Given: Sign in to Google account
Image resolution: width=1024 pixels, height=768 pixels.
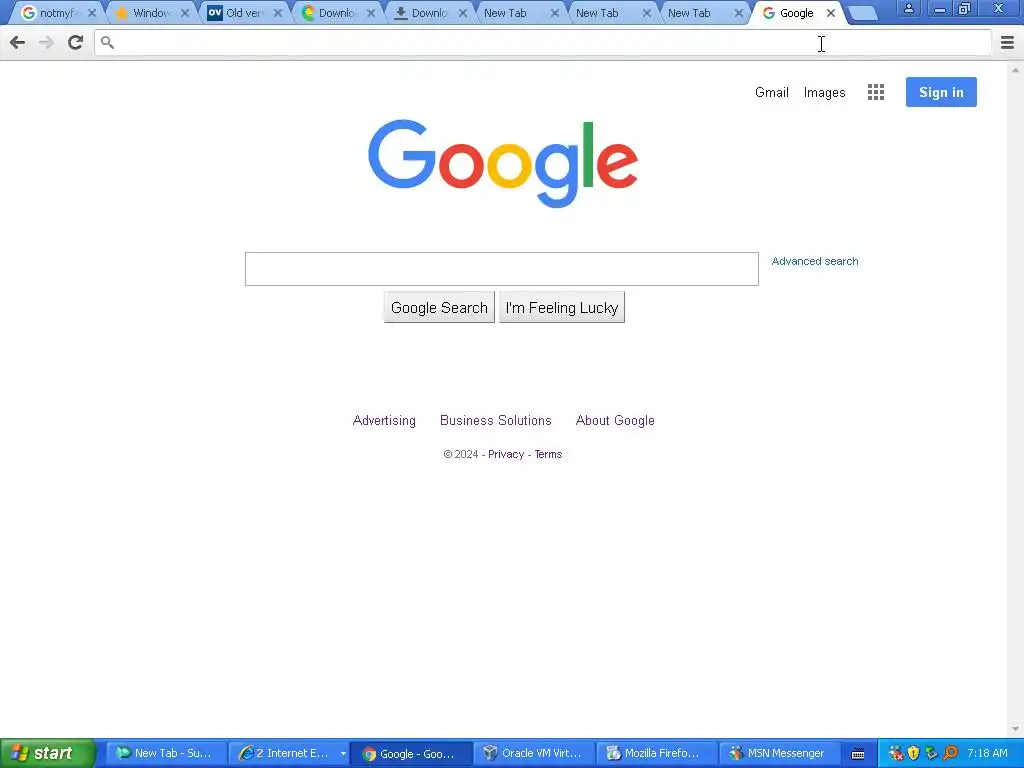Looking at the screenshot, I should point(941,92).
